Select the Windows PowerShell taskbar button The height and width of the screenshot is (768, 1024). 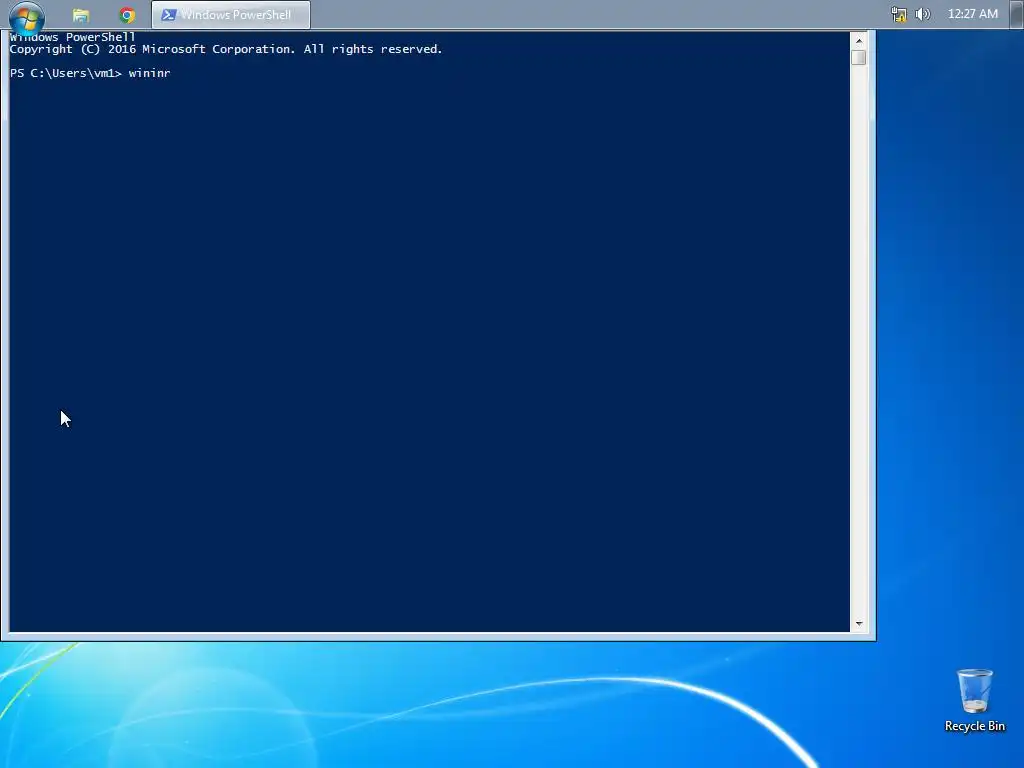click(231, 14)
